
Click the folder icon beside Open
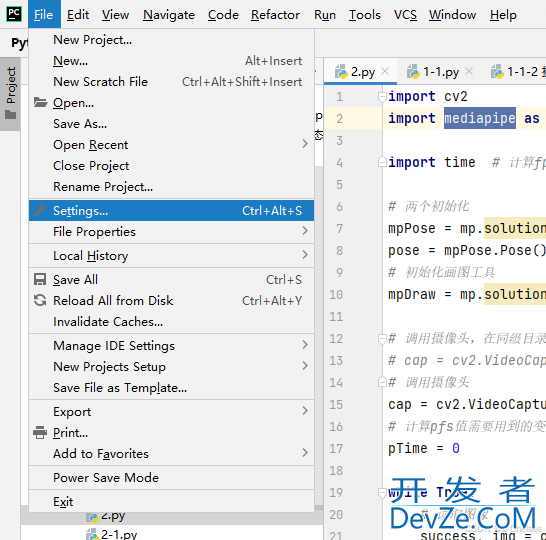[40, 102]
